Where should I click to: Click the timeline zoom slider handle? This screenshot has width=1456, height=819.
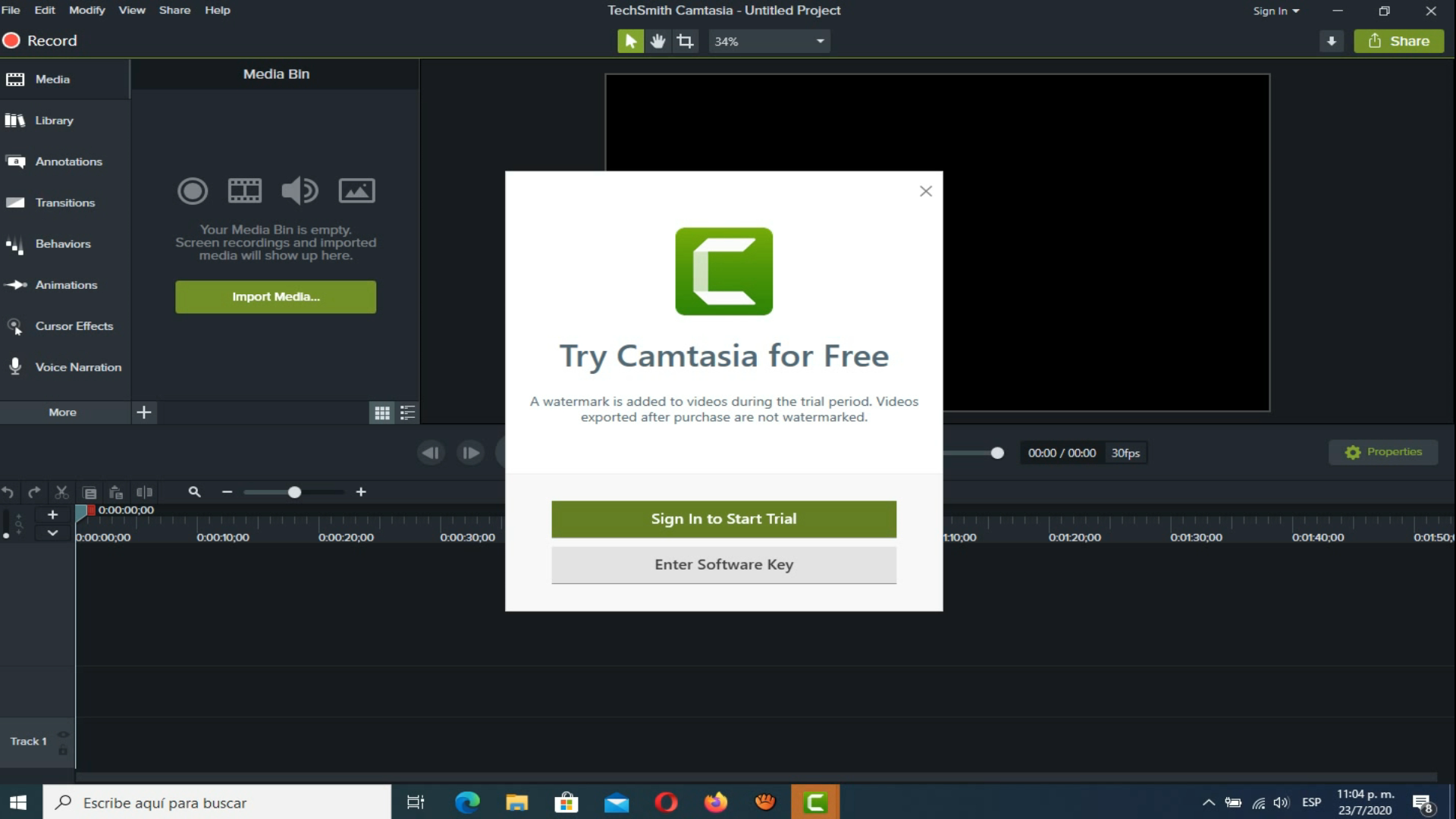coord(294,492)
